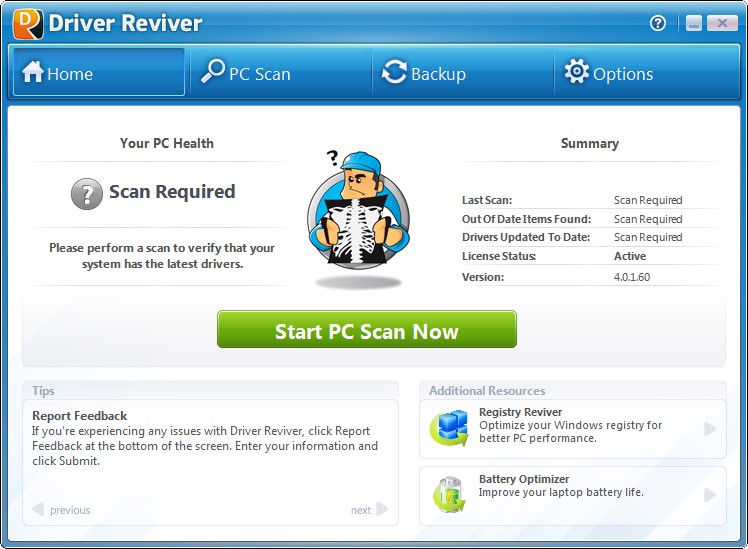The image size is (748, 549).
Task: Go to the Options tab
Action: coord(645,73)
